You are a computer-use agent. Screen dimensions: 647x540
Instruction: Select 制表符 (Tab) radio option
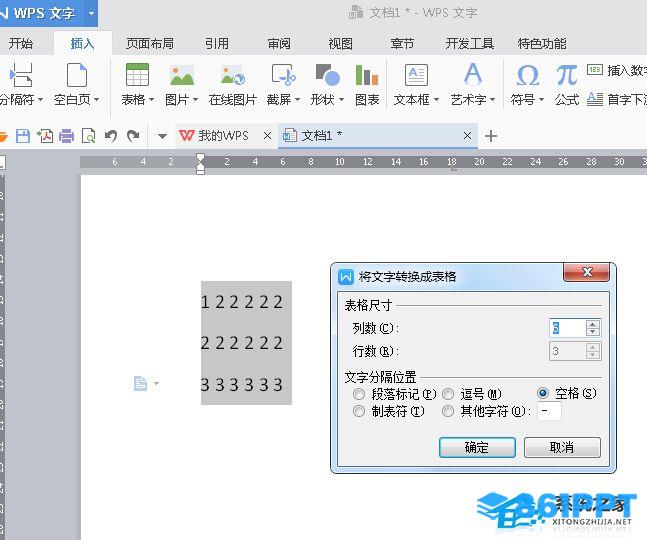(359, 411)
